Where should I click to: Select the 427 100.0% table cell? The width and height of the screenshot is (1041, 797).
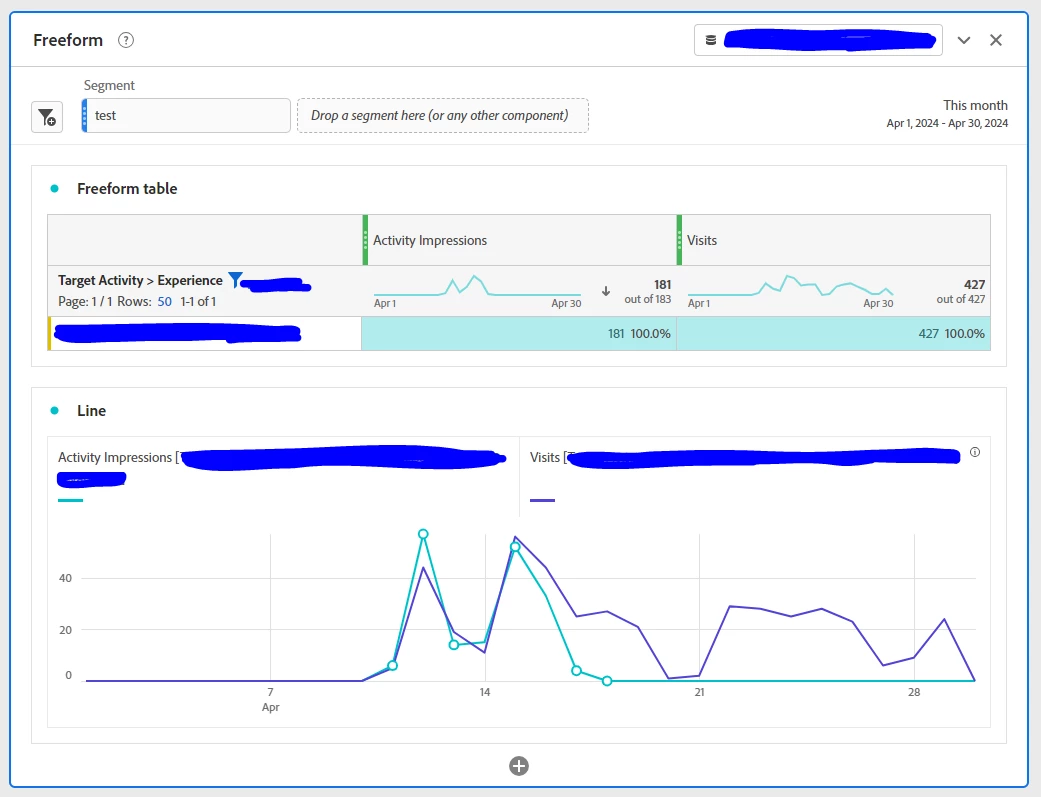[833, 333]
